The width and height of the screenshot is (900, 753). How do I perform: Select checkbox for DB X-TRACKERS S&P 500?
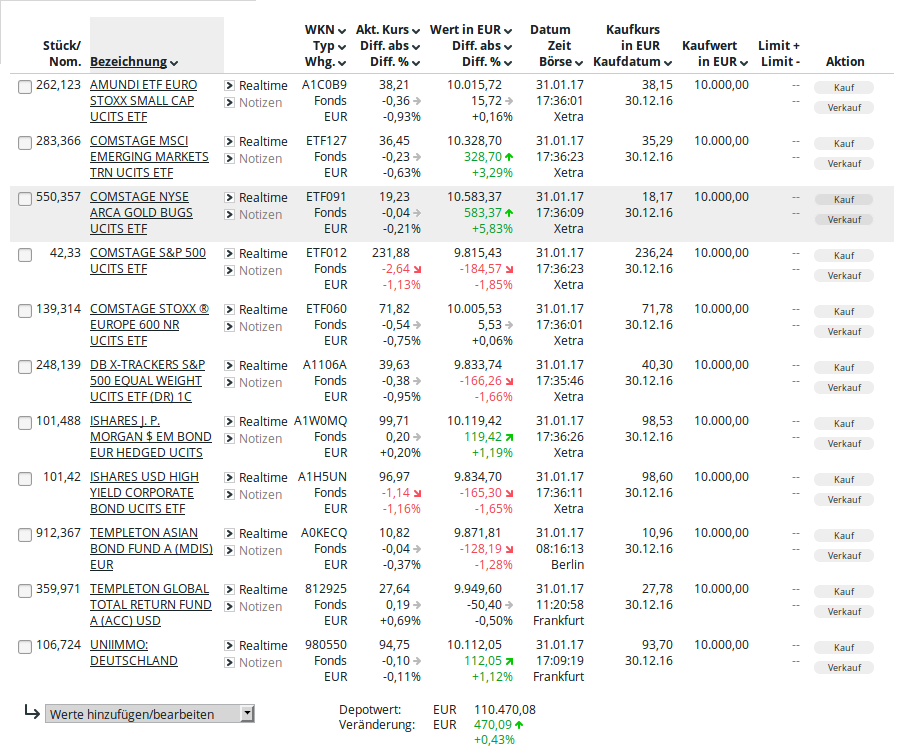coord(25,367)
